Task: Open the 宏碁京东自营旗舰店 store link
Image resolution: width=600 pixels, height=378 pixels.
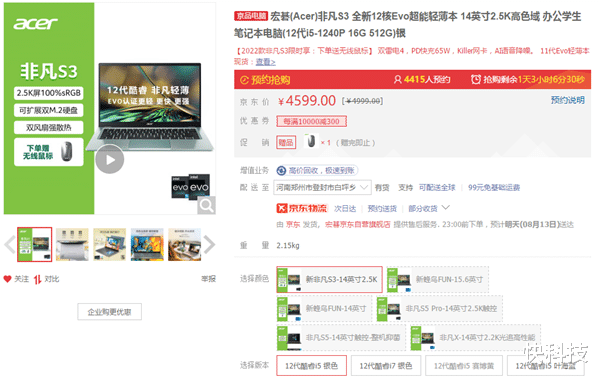Action: pos(357,225)
